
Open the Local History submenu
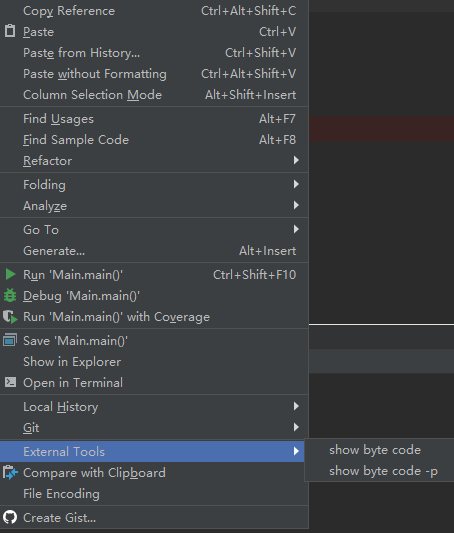154,407
